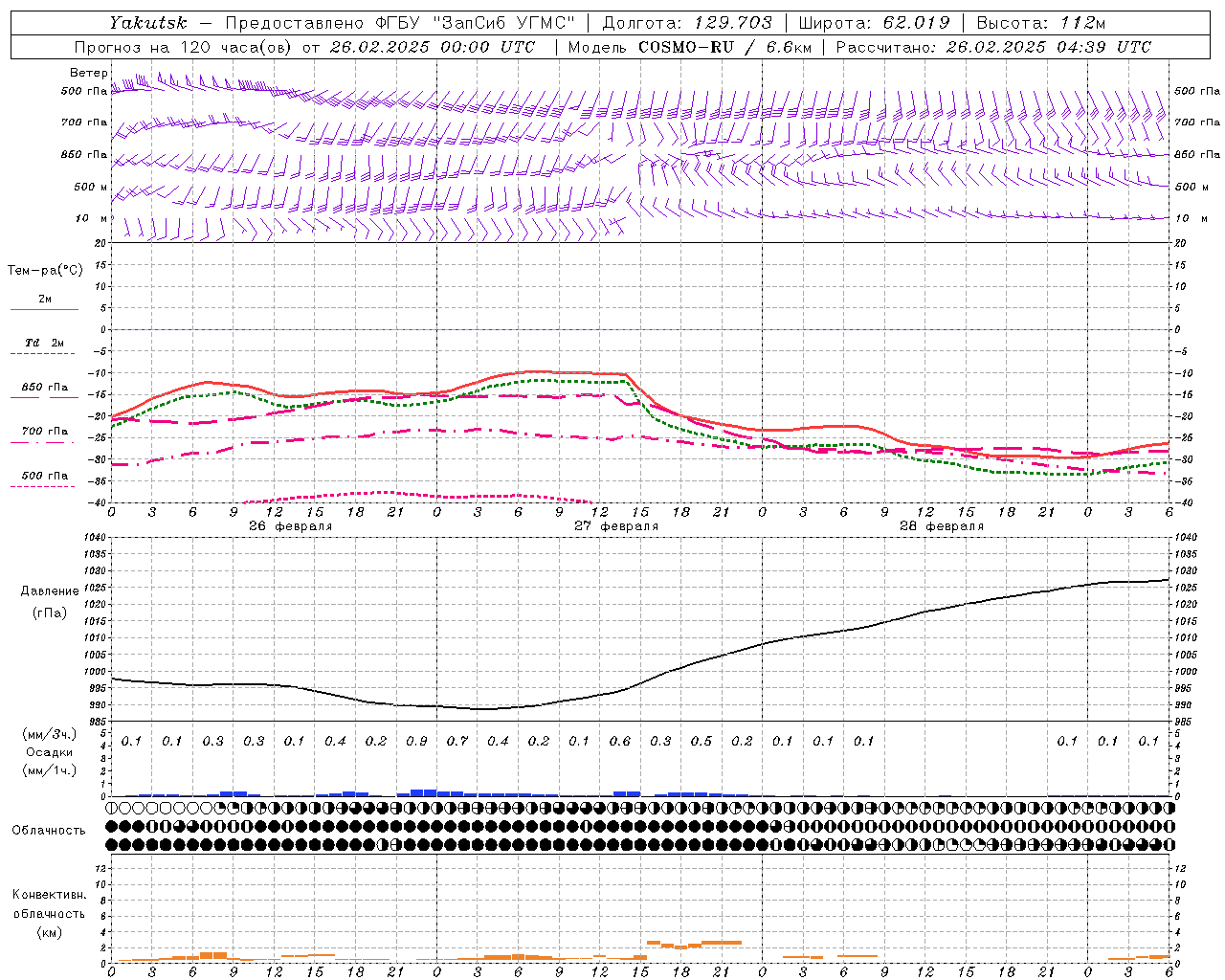This screenshot has height=980, width=1225.
Task: Click the 'Конвективн.' convective cloud label
Action: pyautogui.click(x=49, y=895)
